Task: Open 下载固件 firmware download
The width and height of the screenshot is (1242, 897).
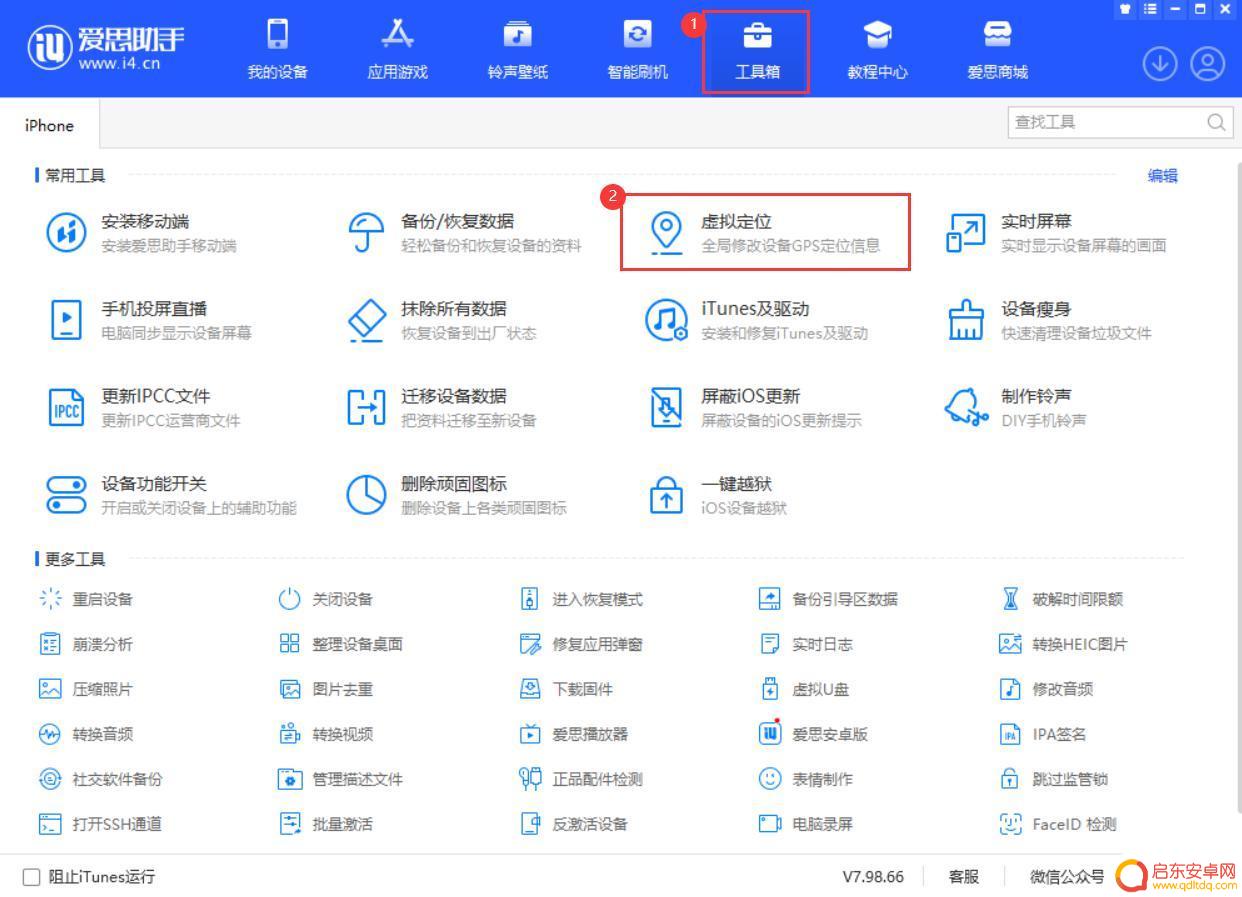Action: click(566, 689)
